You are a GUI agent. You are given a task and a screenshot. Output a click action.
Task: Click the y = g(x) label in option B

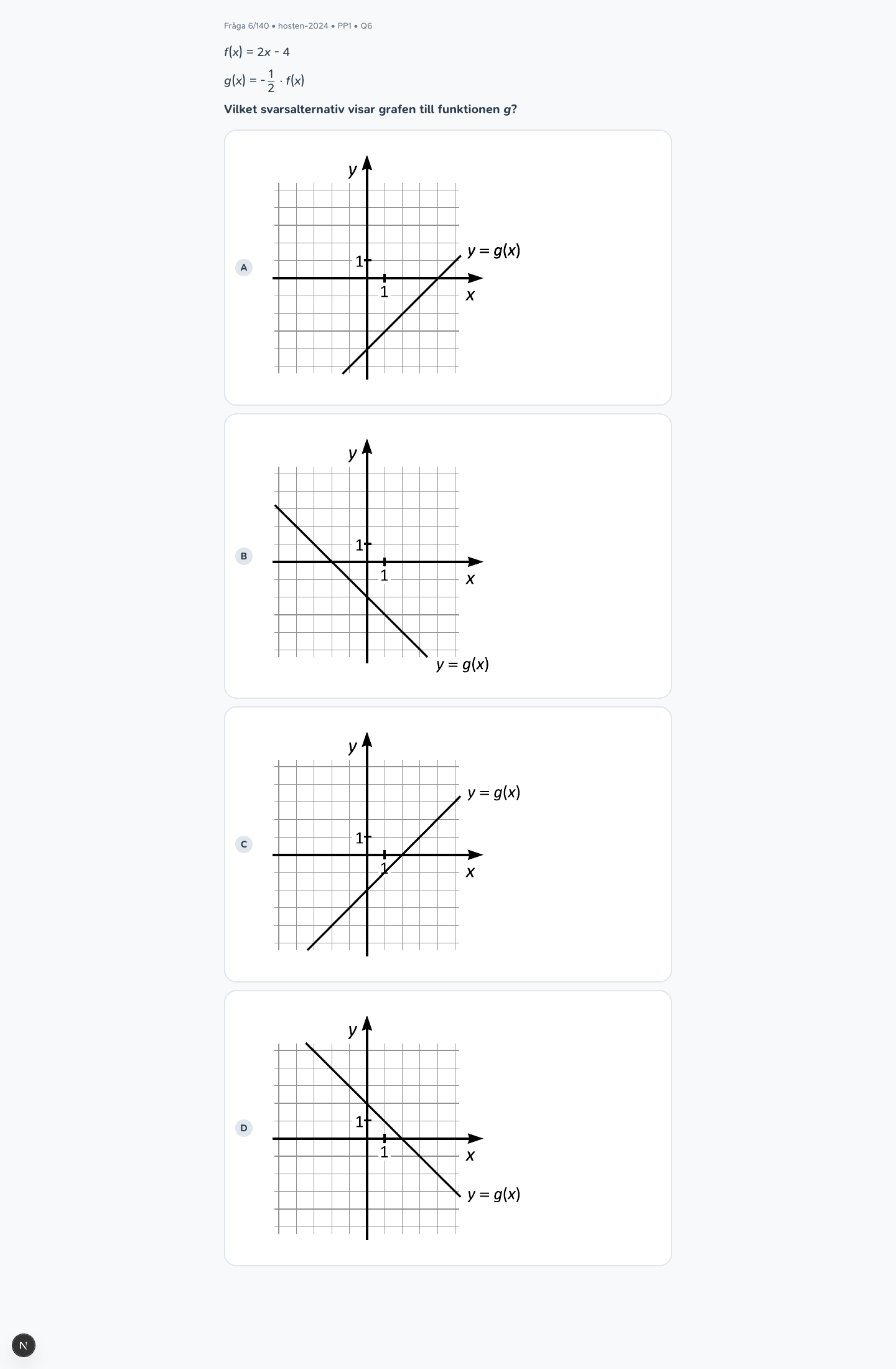tap(463, 665)
